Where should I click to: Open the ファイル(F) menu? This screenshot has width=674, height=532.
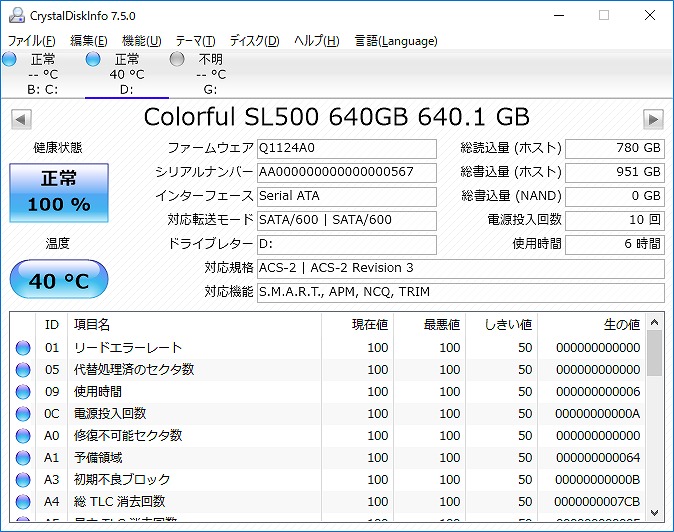[32, 41]
